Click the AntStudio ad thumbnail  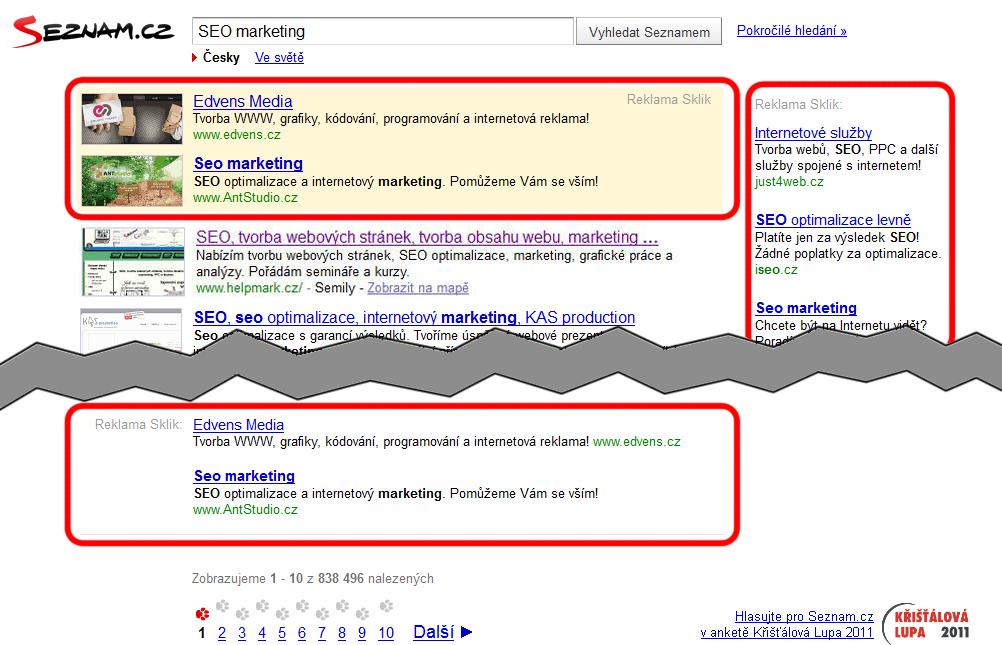point(132,181)
